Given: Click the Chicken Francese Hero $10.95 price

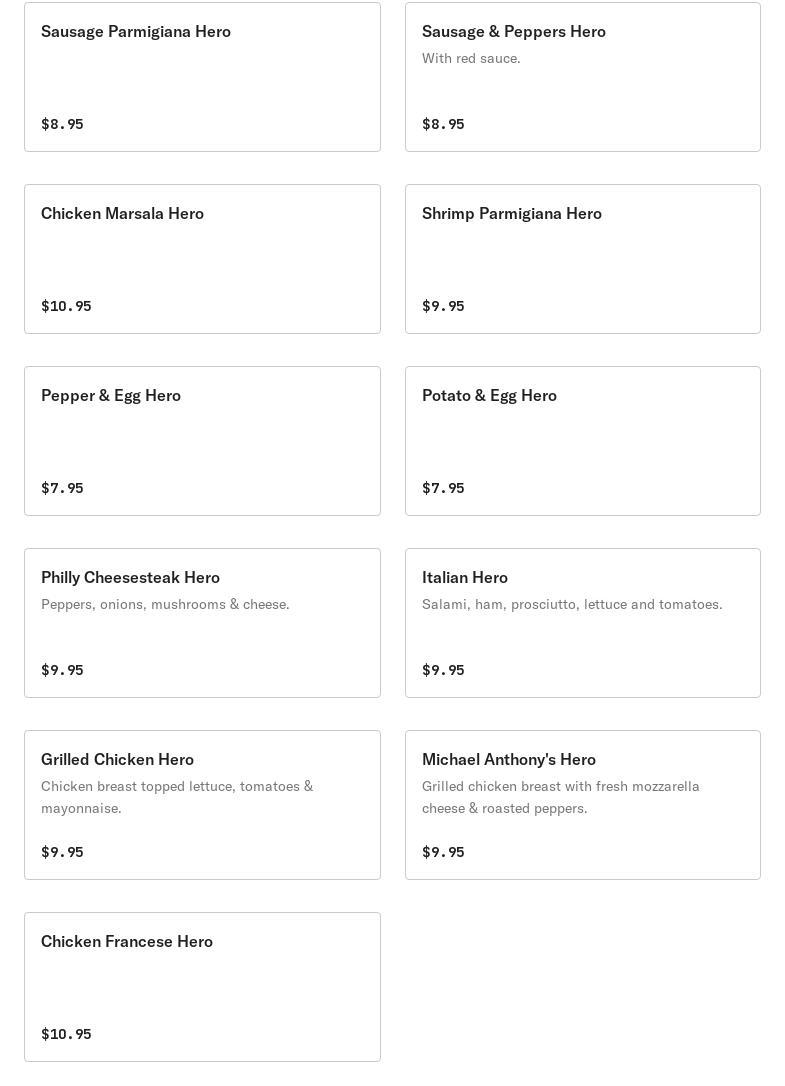Looking at the screenshot, I should tap(66, 1034).
